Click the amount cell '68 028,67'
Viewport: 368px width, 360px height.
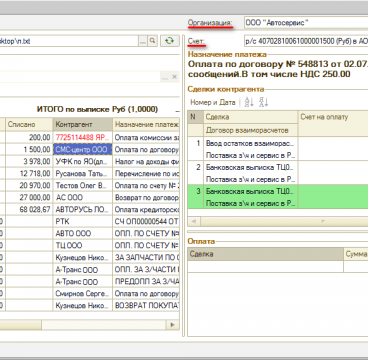pyautogui.click(x=29, y=210)
